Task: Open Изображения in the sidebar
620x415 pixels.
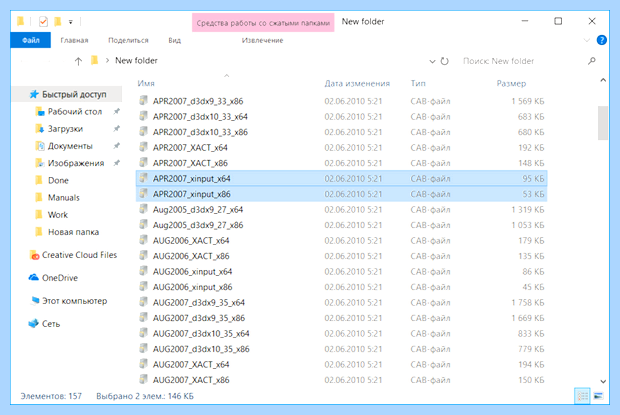Action: point(76,163)
